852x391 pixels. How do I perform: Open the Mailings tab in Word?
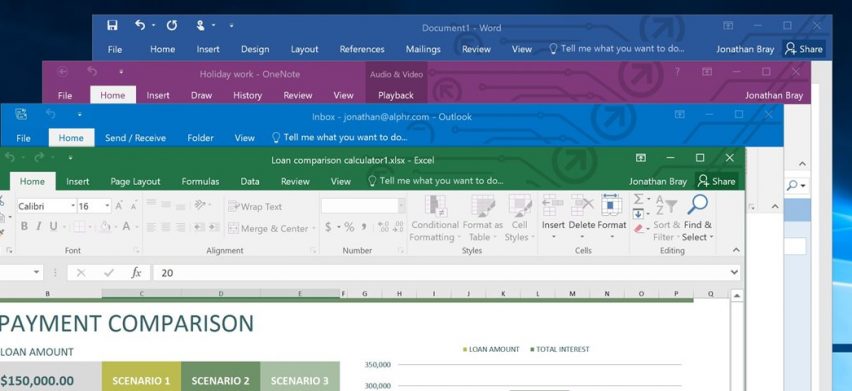coord(423,49)
